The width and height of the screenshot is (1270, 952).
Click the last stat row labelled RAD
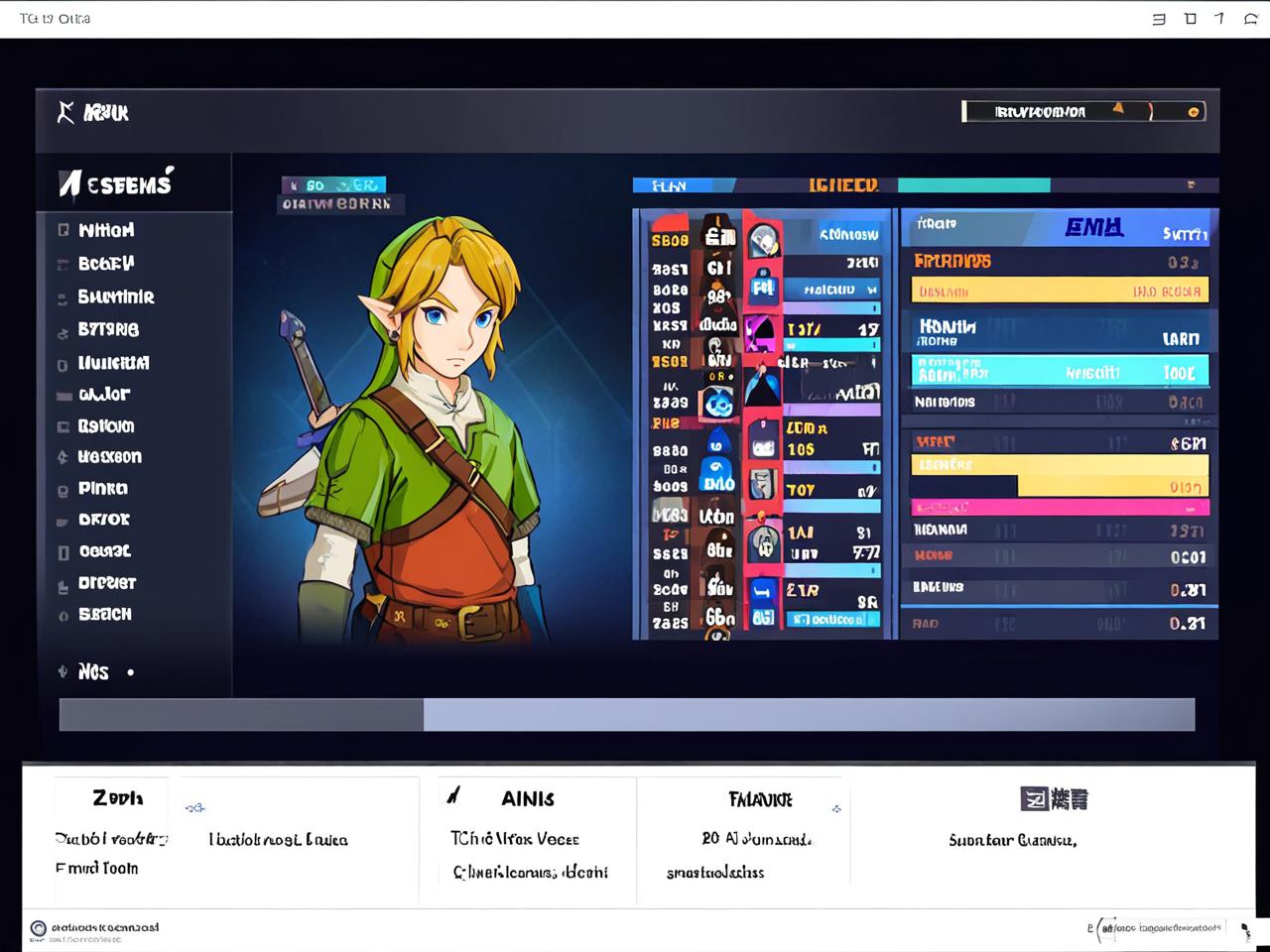(1060, 623)
